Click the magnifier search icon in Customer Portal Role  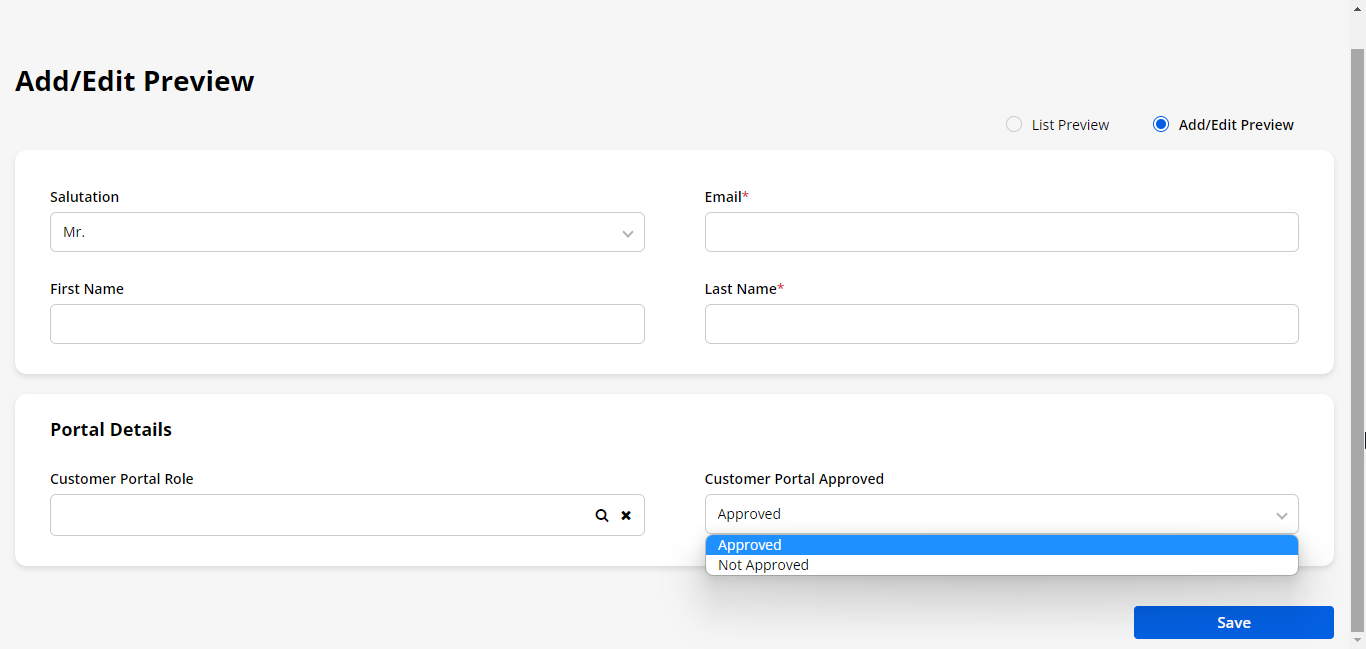click(x=602, y=516)
